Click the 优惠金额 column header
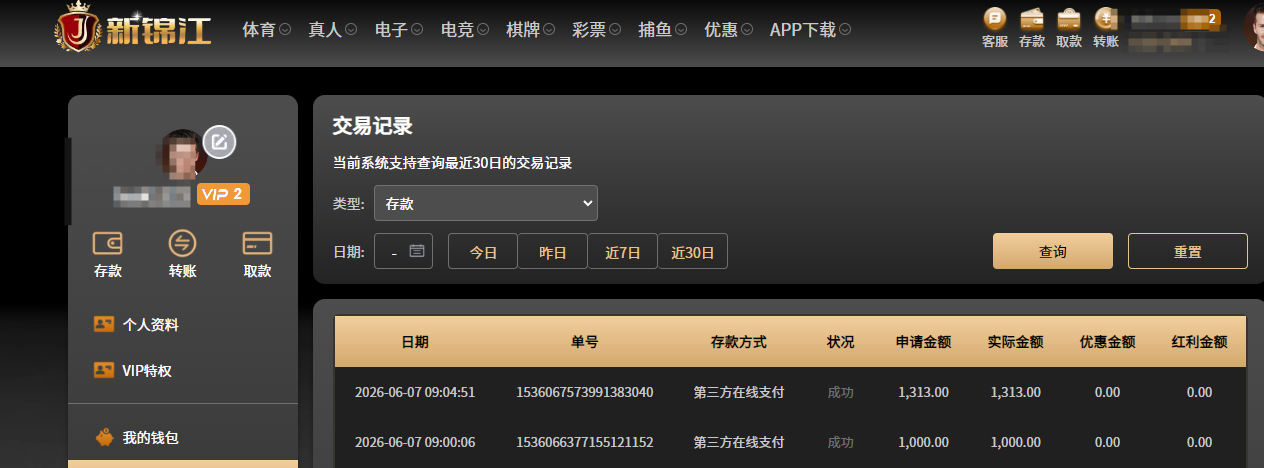The height and width of the screenshot is (468, 1264). (x=1108, y=342)
